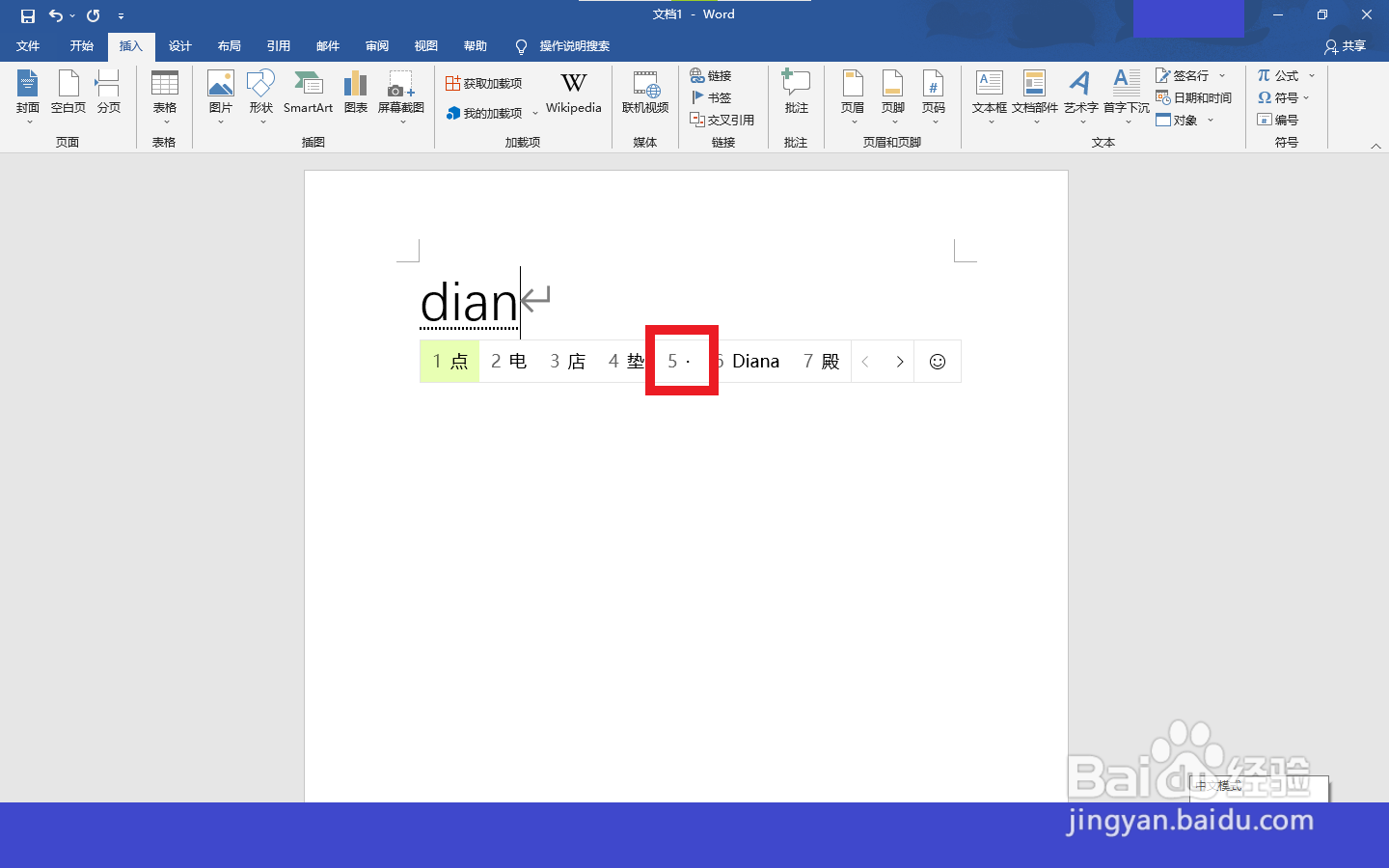The image size is (1389, 868).
Task: Switch to the 开始 tab
Action: (x=81, y=46)
